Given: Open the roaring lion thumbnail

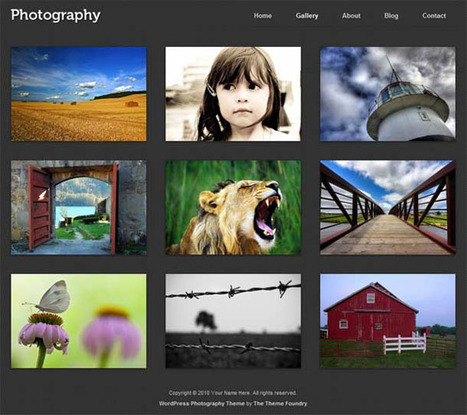Looking at the screenshot, I should (x=233, y=208).
